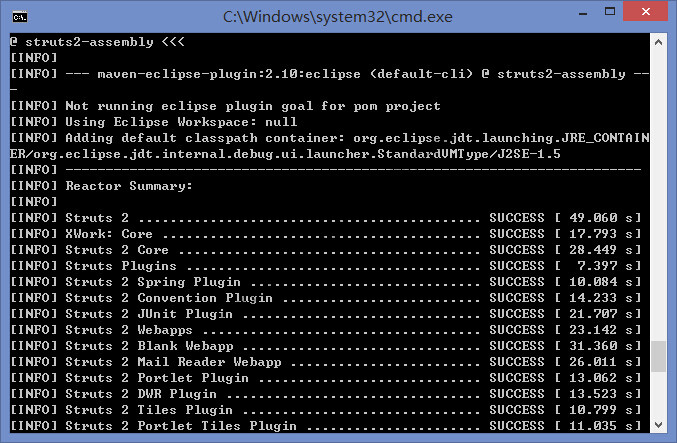Screen dimensions: 677x443
Task: Open the cmd.exe system menu icon
Action: point(18,15)
